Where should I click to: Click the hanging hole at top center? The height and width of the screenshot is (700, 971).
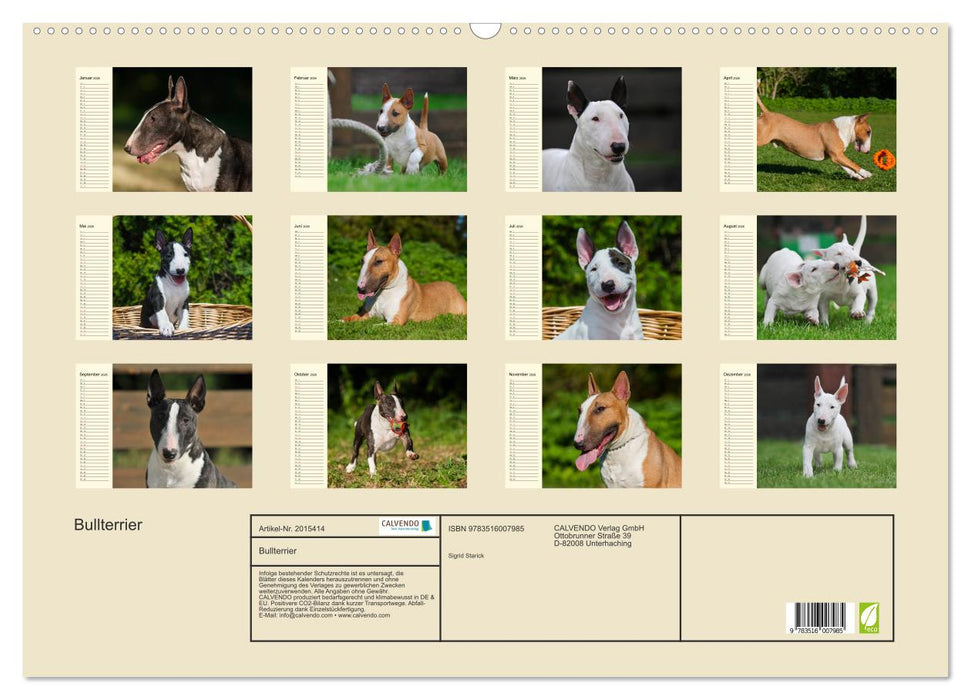click(x=485, y=28)
